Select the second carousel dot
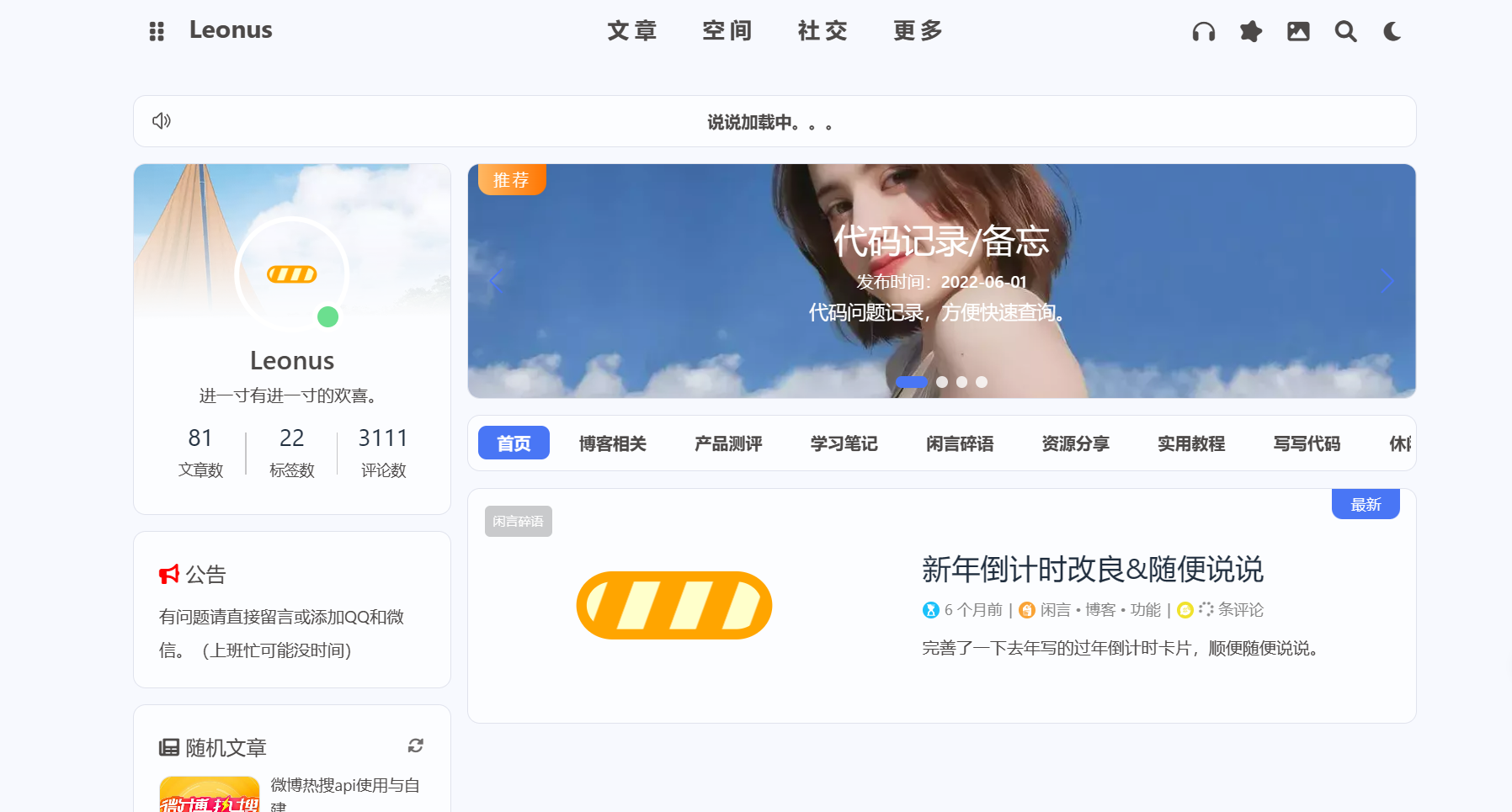1512x812 pixels. pyautogui.click(x=942, y=382)
